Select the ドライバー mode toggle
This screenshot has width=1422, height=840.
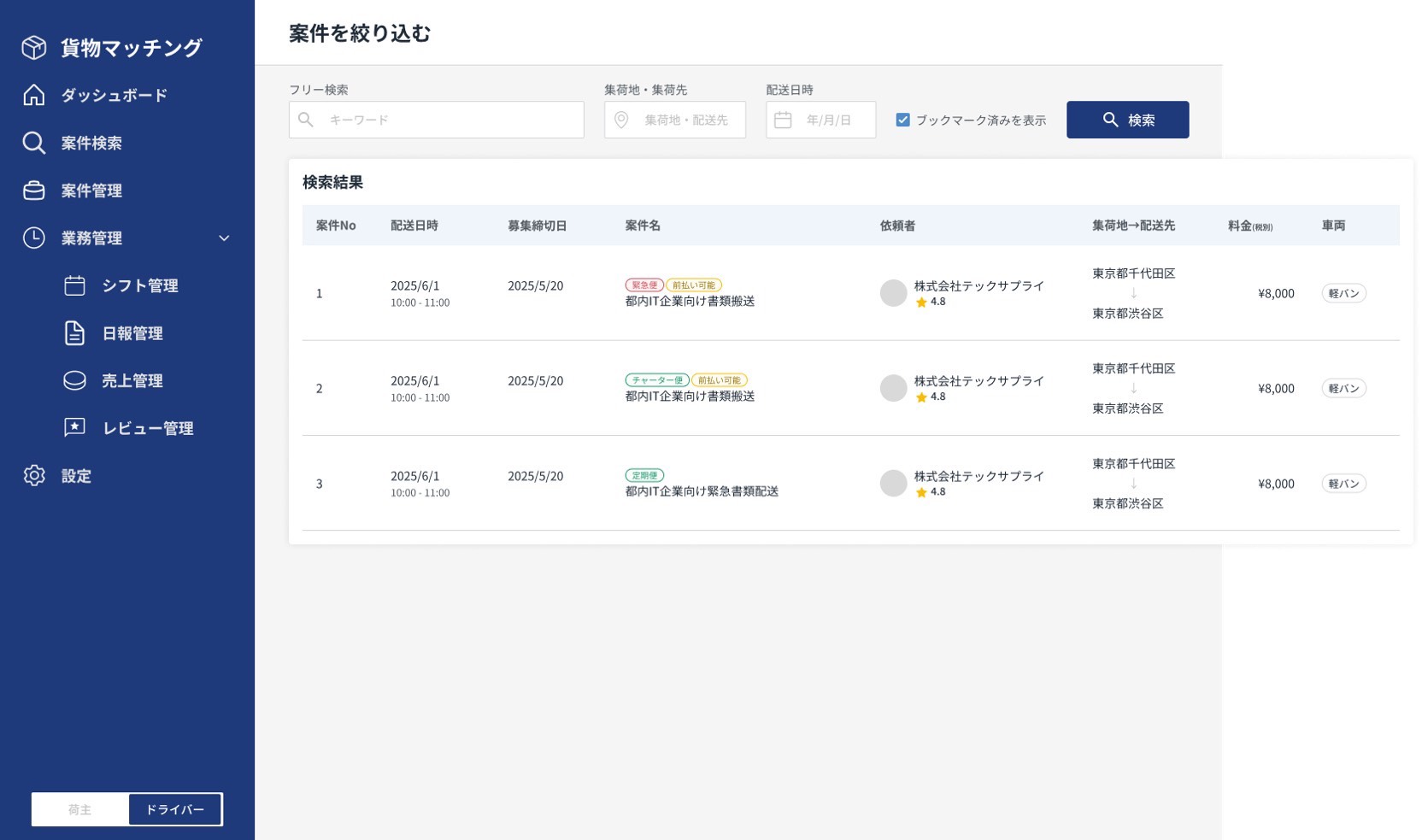click(174, 809)
